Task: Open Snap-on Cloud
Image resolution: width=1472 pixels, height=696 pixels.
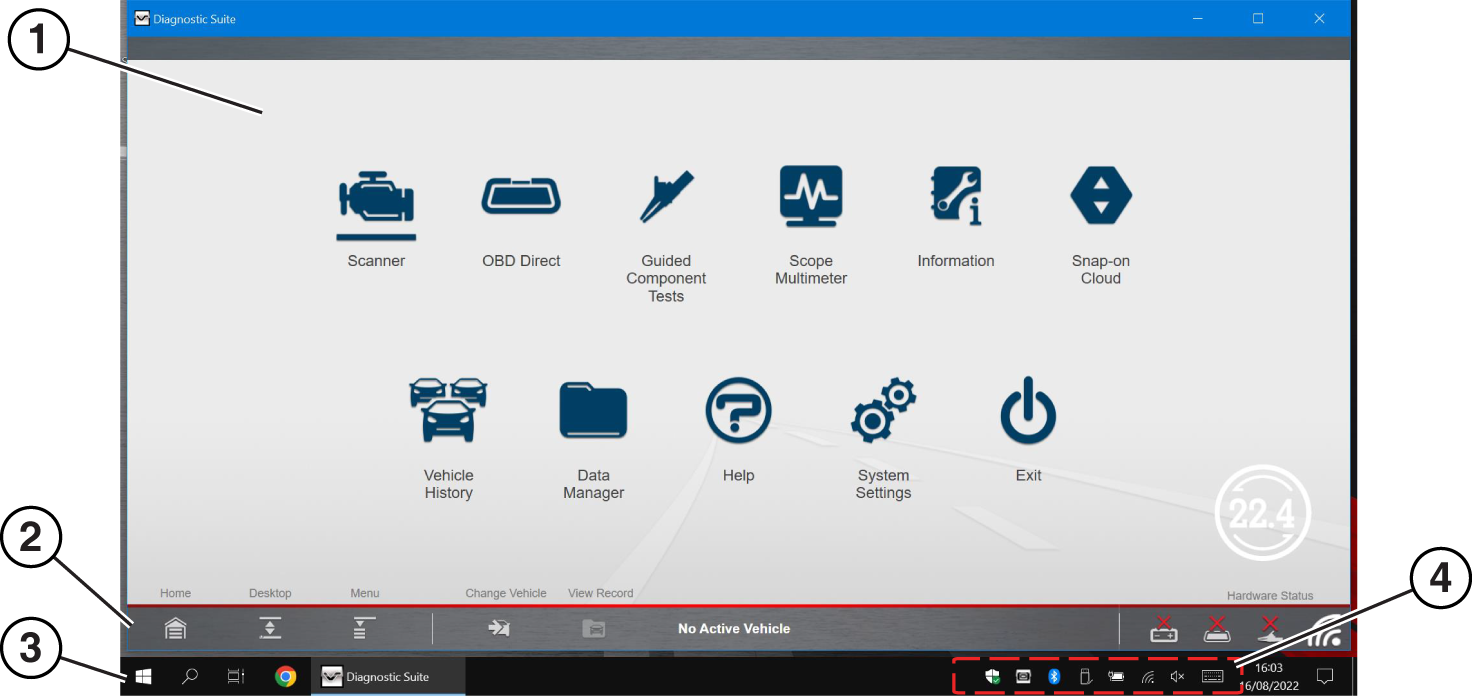Action: coord(1101,197)
